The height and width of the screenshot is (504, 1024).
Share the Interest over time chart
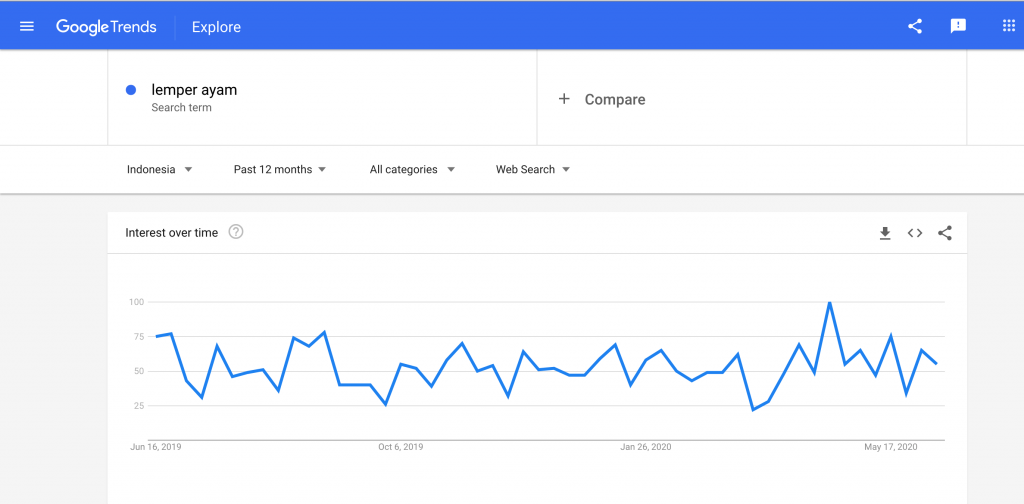pyautogui.click(x=944, y=233)
